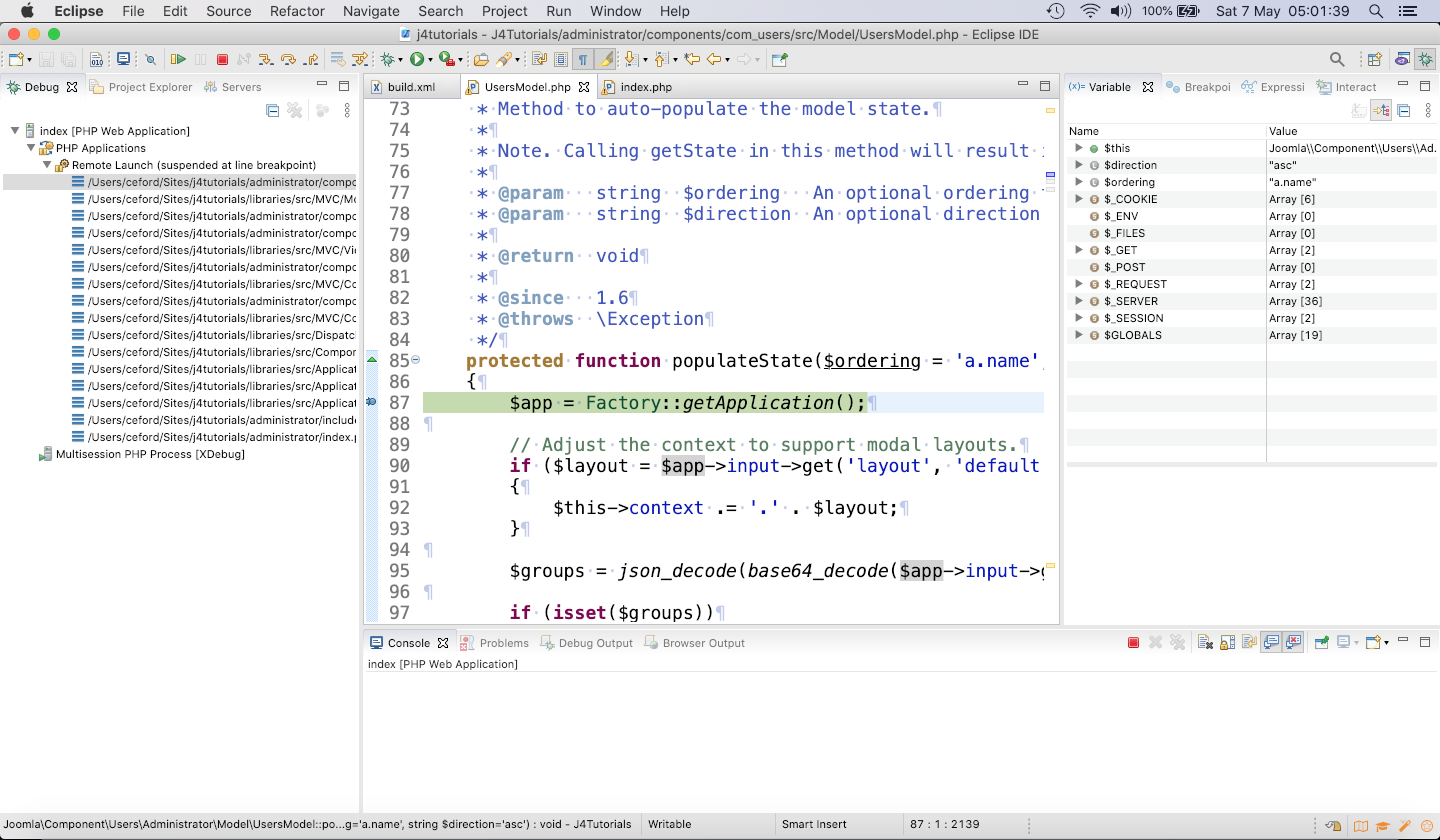Open the Refactor menu
The image size is (1440, 840).
(297, 12)
